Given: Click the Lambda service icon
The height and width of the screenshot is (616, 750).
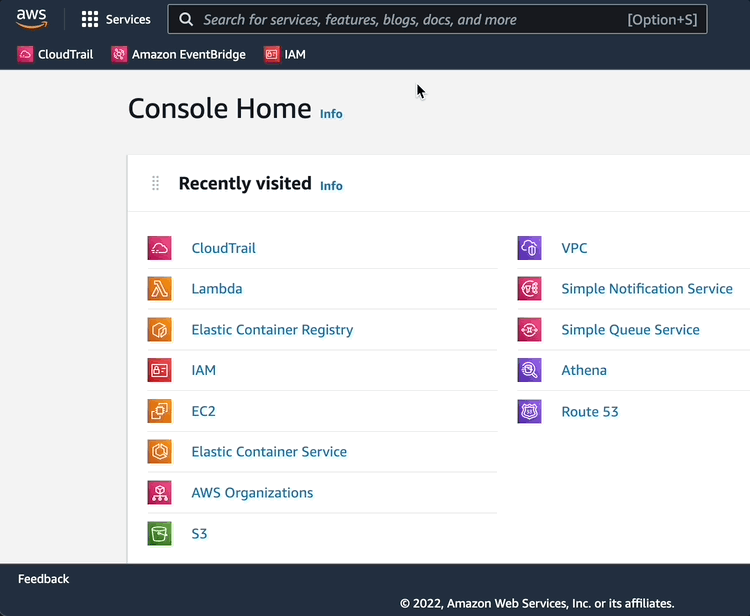Looking at the screenshot, I should click(159, 289).
